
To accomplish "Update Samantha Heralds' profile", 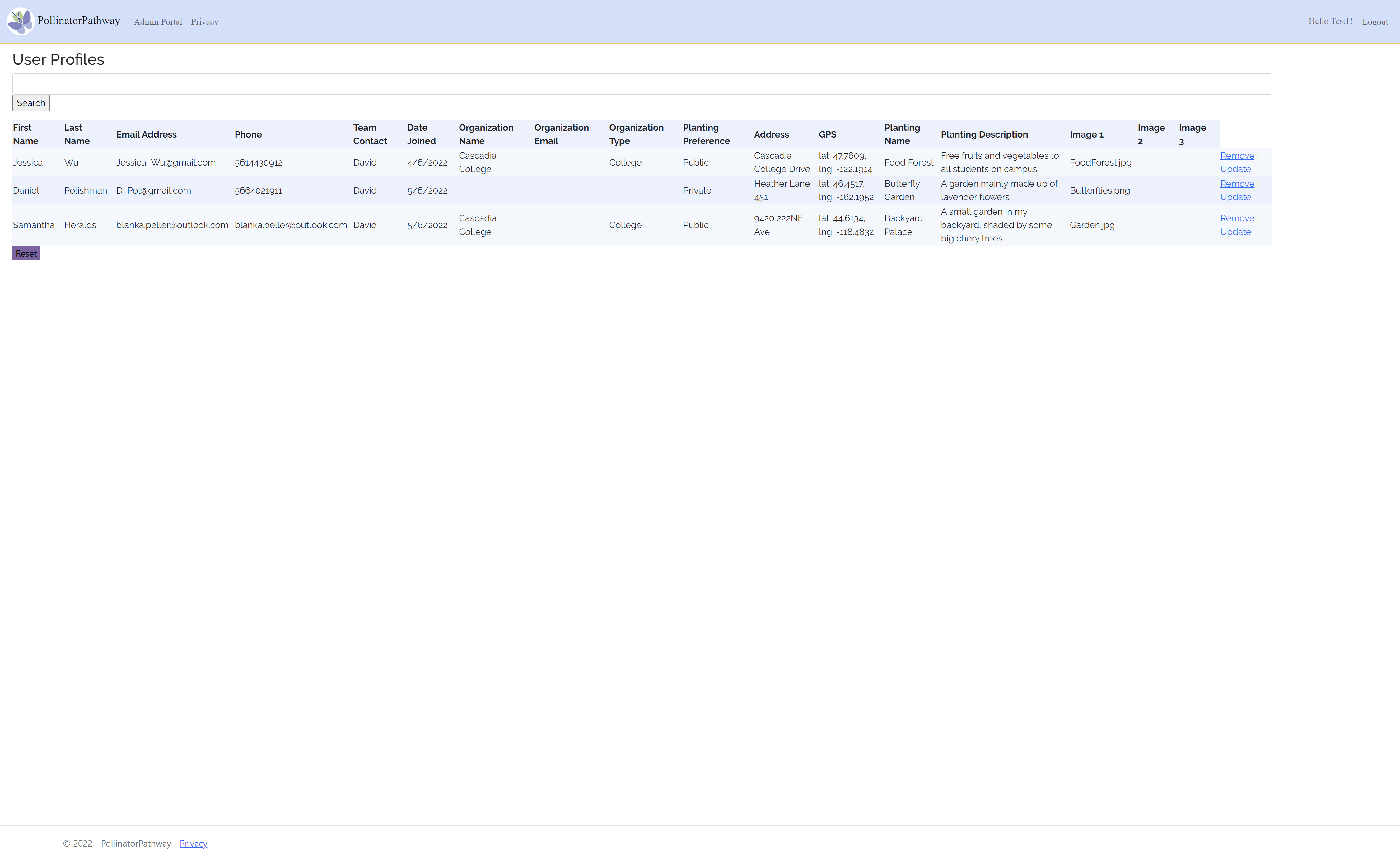I will pos(1235,231).
